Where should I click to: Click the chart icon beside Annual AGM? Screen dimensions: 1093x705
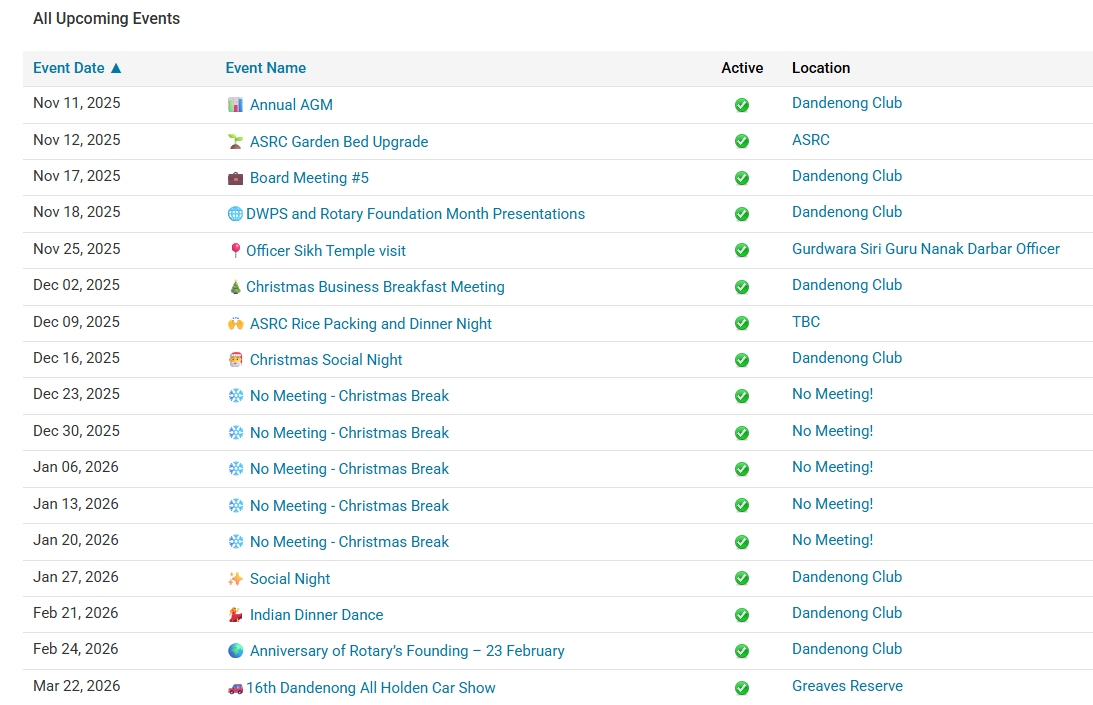pos(236,105)
